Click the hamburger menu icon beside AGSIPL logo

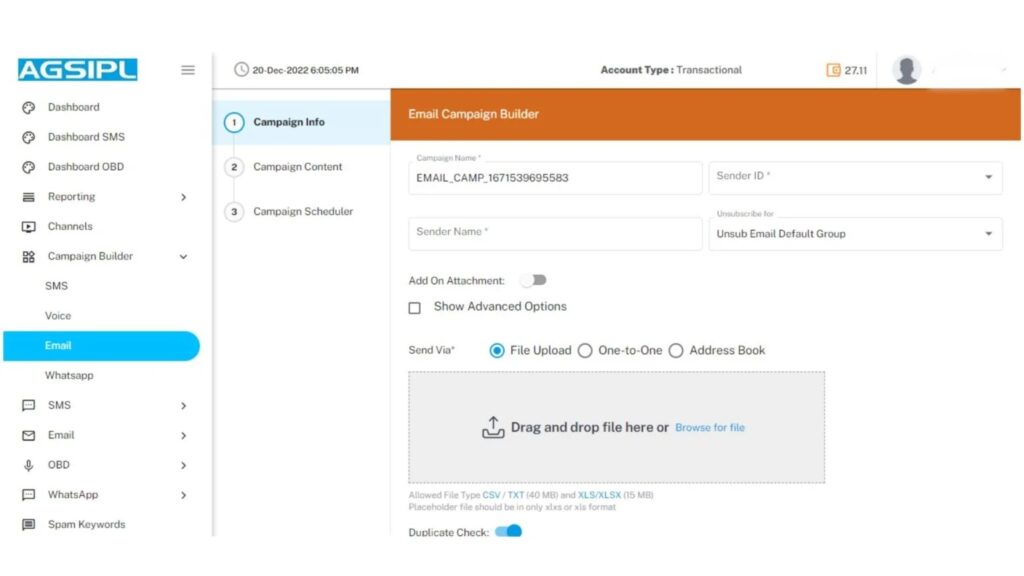187,70
